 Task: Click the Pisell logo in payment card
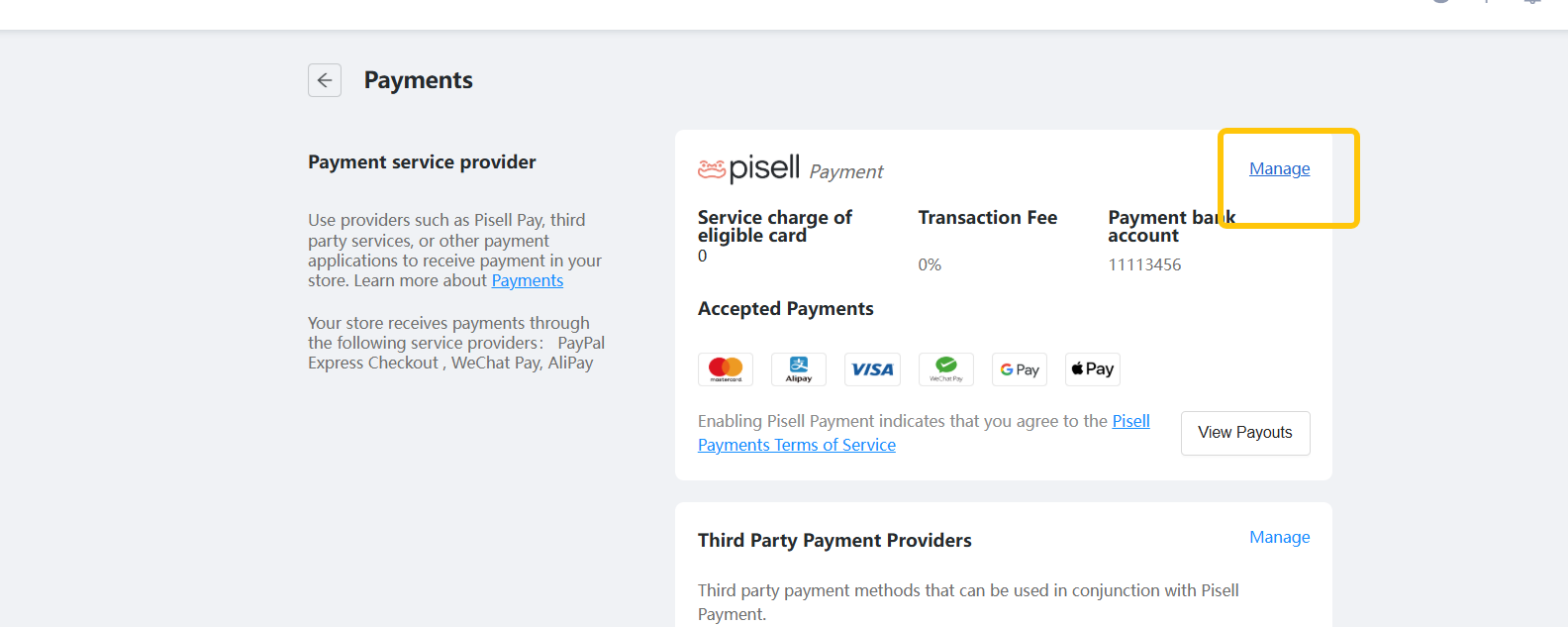pyautogui.click(x=749, y=169)
